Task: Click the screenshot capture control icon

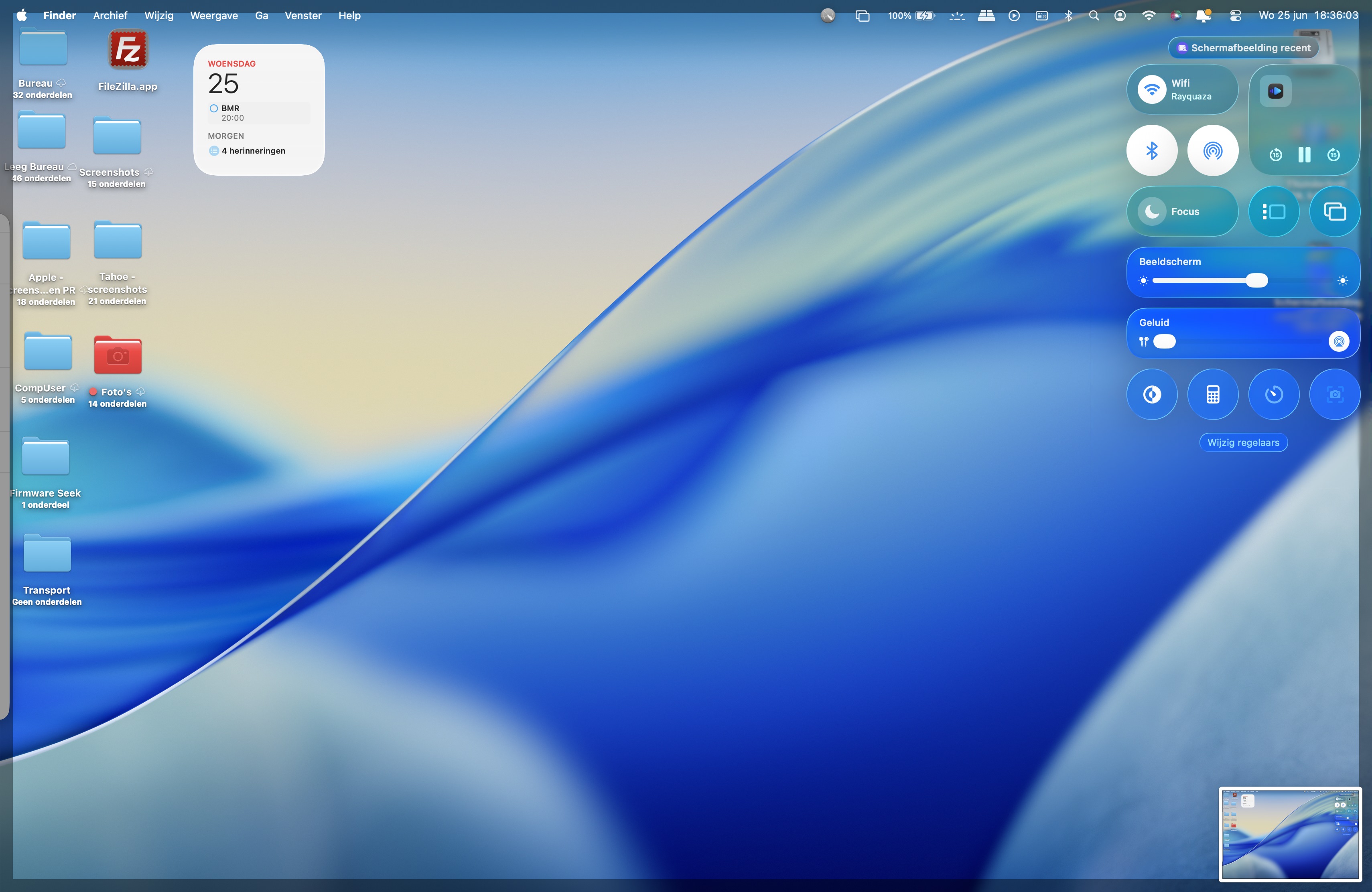Action: tap(1335, 394)
